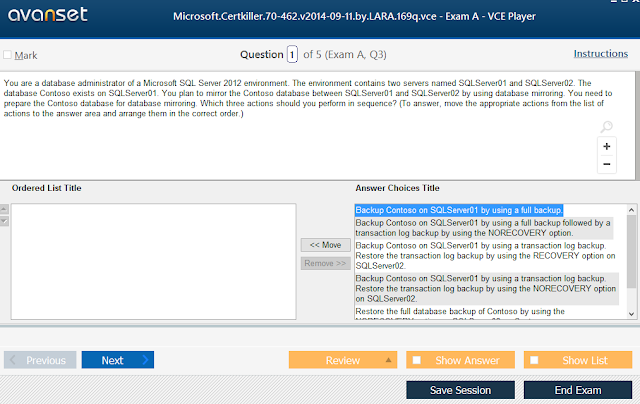The image size is (640, 404).
Task: Click the Remove >> button
Action: pyautogui.click(x=325, y=263)
